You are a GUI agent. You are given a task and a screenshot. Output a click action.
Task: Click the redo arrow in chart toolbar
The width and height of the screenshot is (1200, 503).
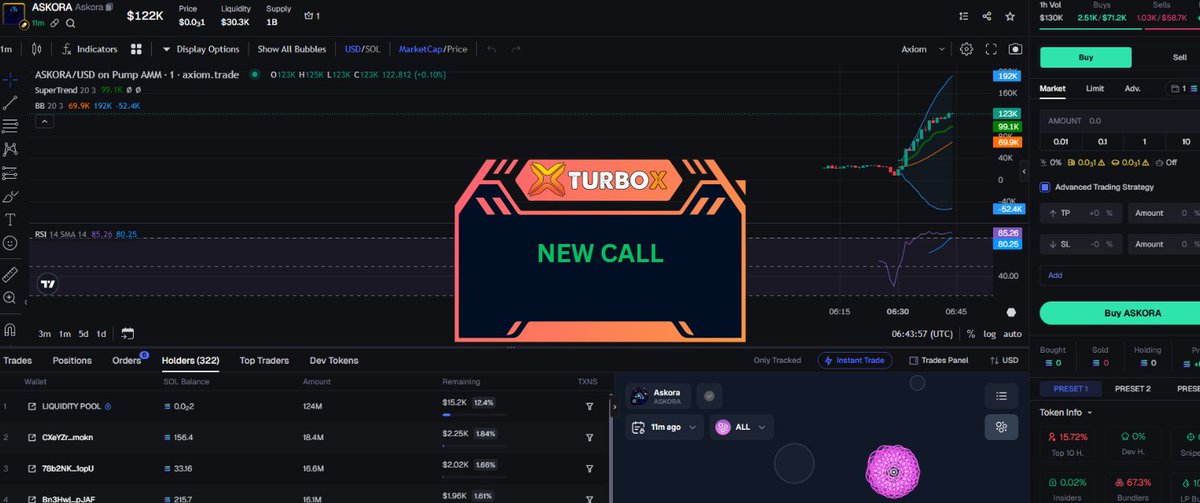pos(517,49)
